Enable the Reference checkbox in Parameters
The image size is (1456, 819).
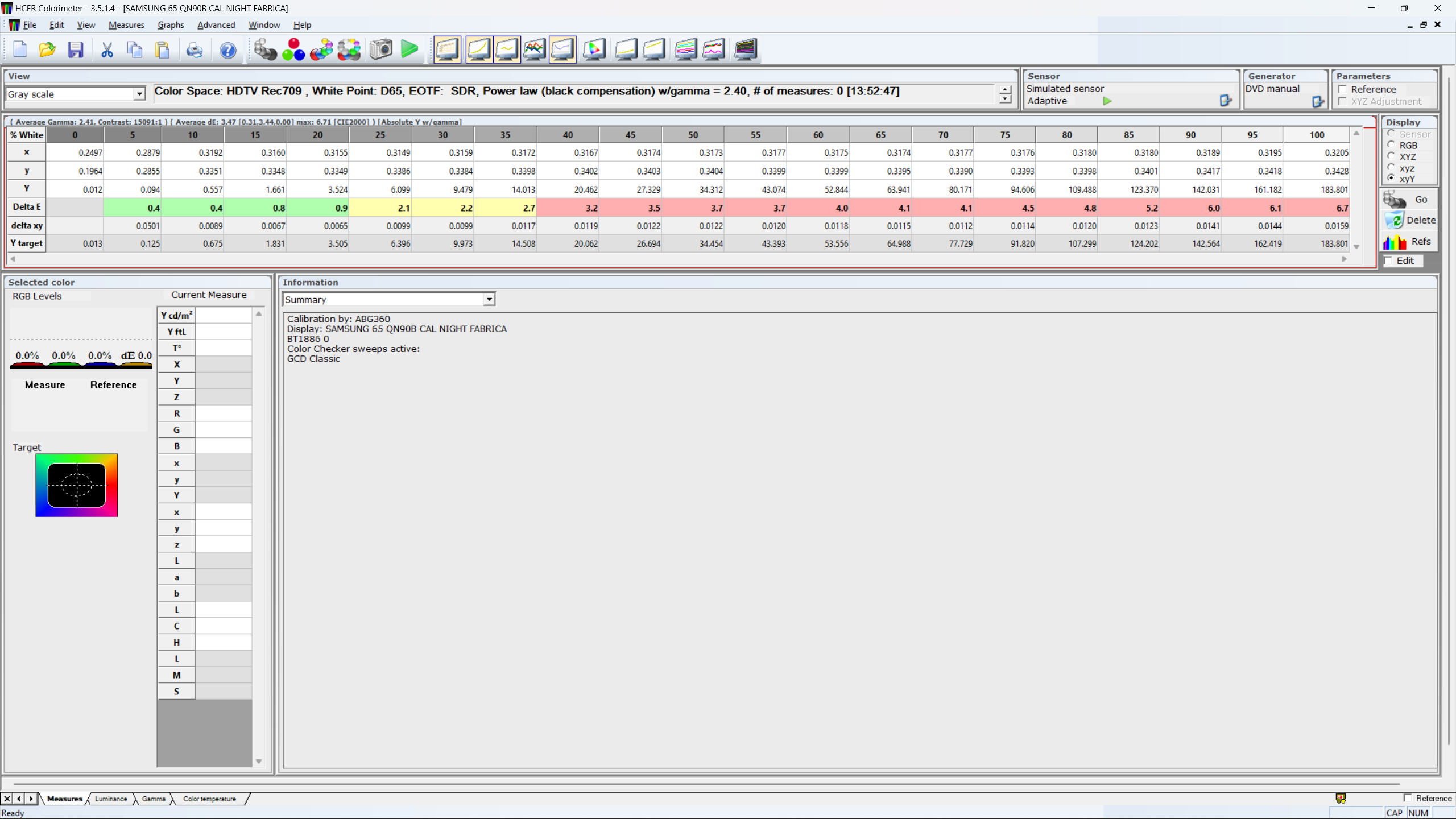pos(1343,89)
